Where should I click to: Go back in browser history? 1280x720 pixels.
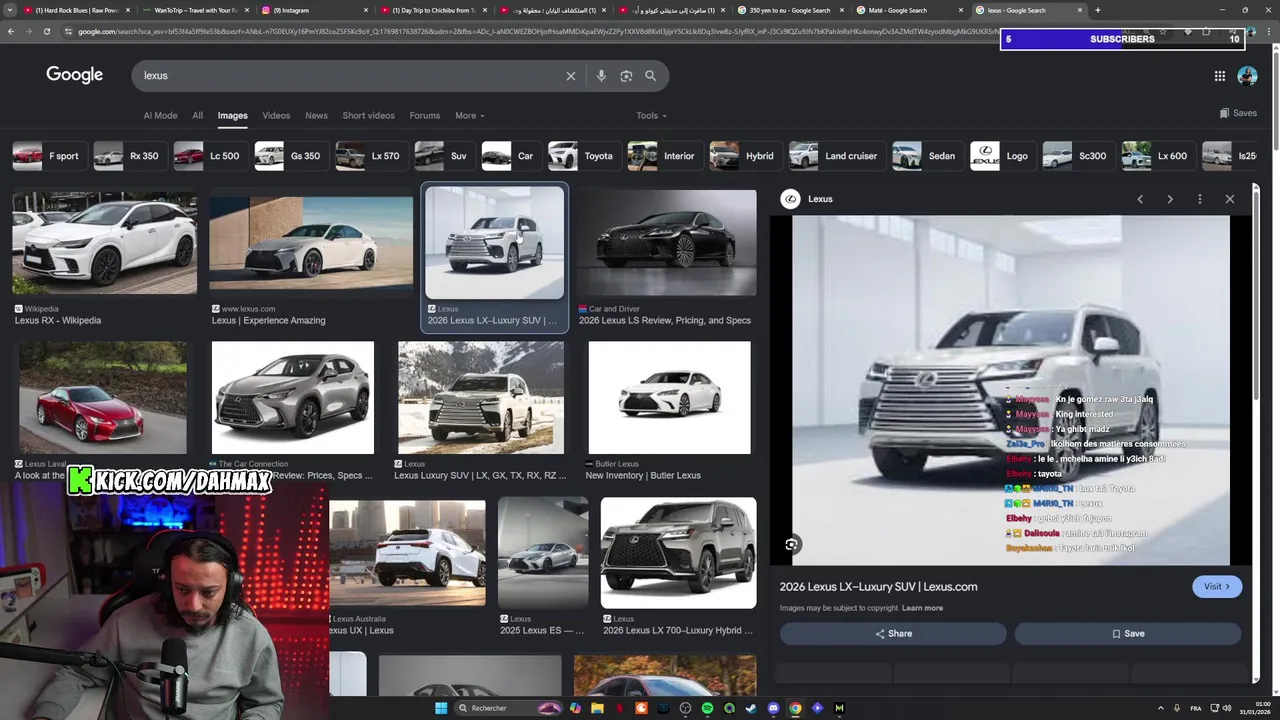(11, 31)
